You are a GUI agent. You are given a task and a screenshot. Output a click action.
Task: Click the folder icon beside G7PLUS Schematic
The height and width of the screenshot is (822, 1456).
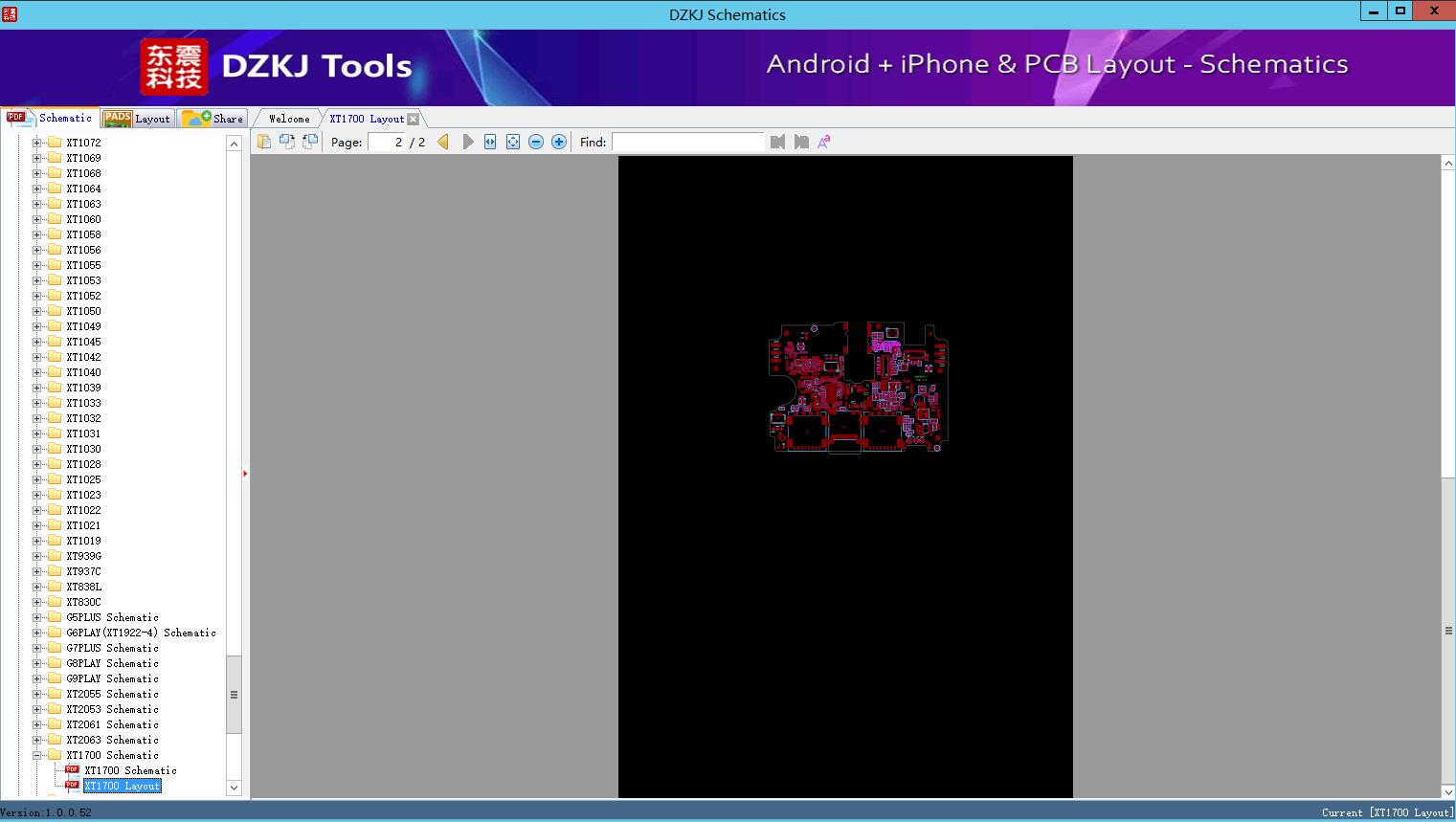[x=55, y=648]
